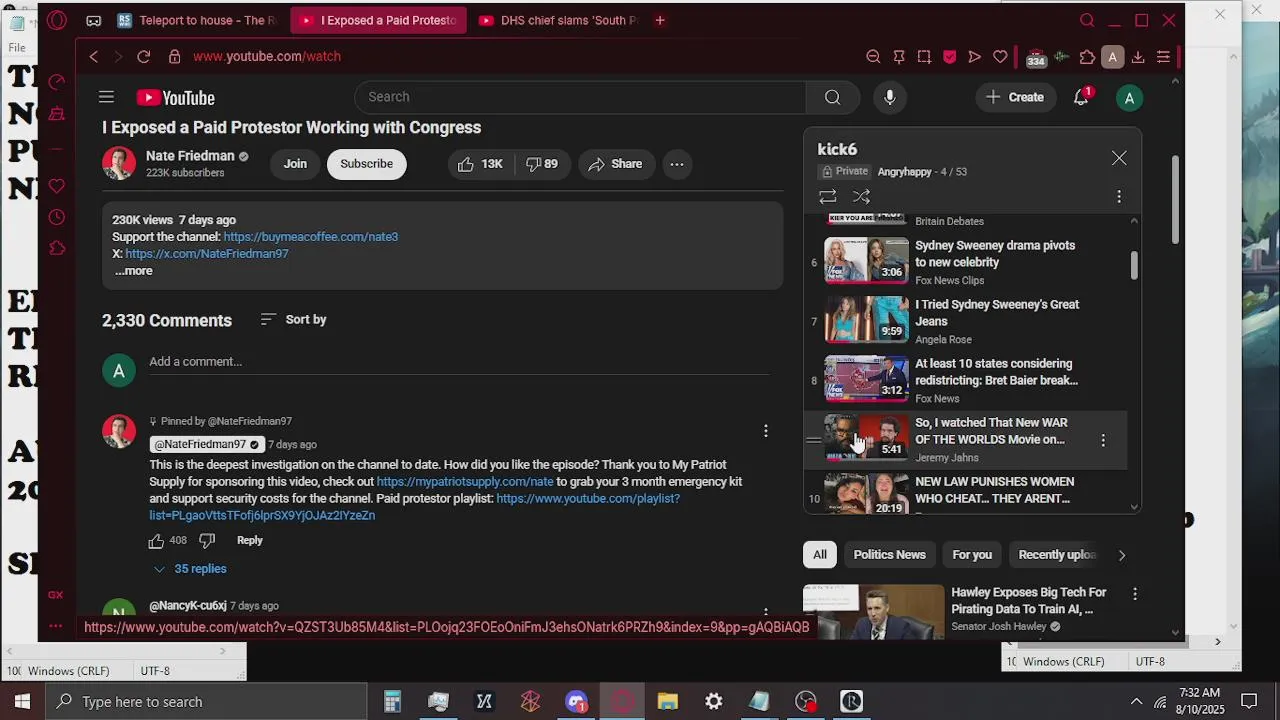
Task: Toggle loop playlist in kick6 panel
Action: [827, 197]
